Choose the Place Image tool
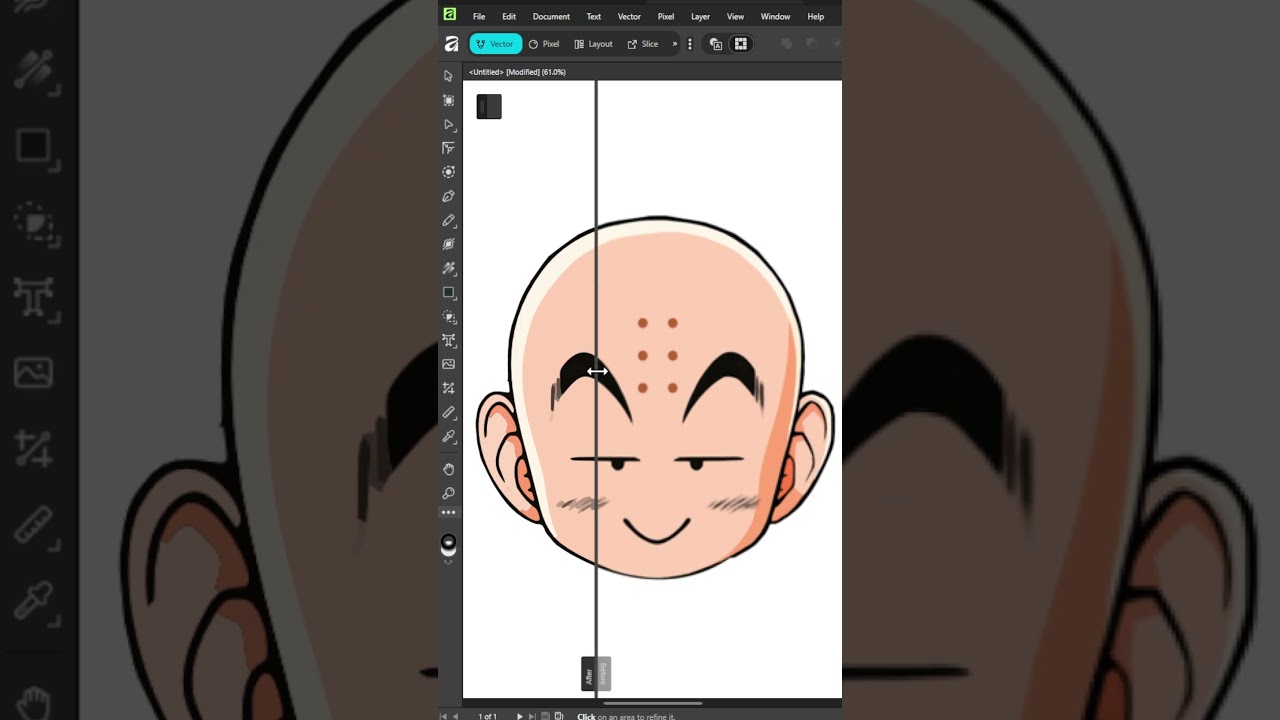Viewport: 1280px width, 720px height. point(448,364)
